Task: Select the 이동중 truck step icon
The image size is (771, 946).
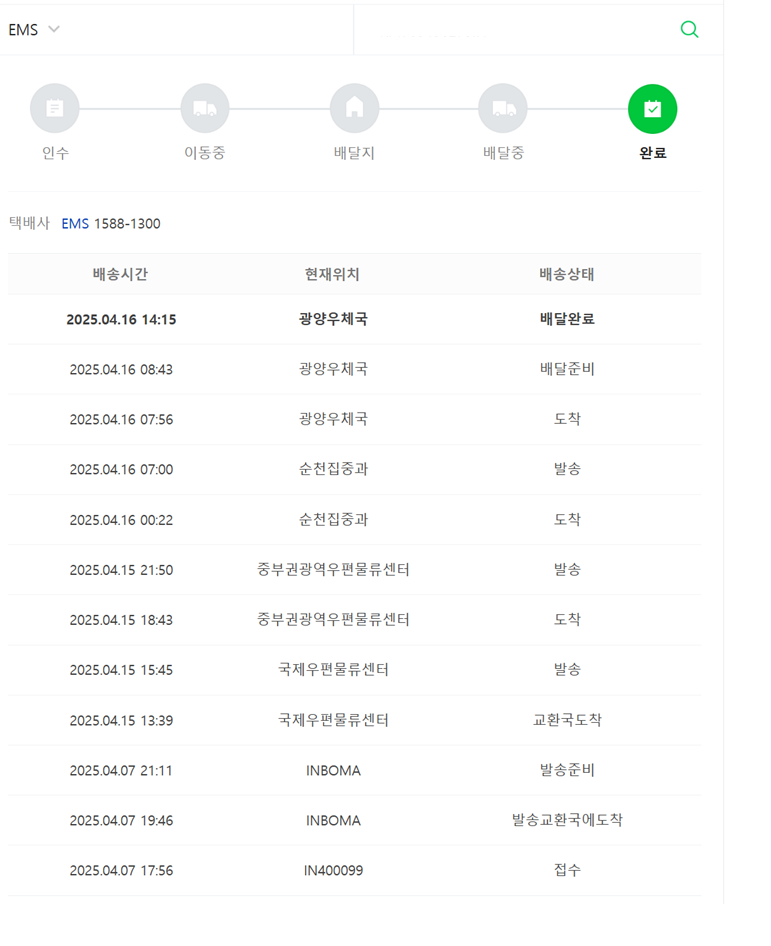Action: 205,109
